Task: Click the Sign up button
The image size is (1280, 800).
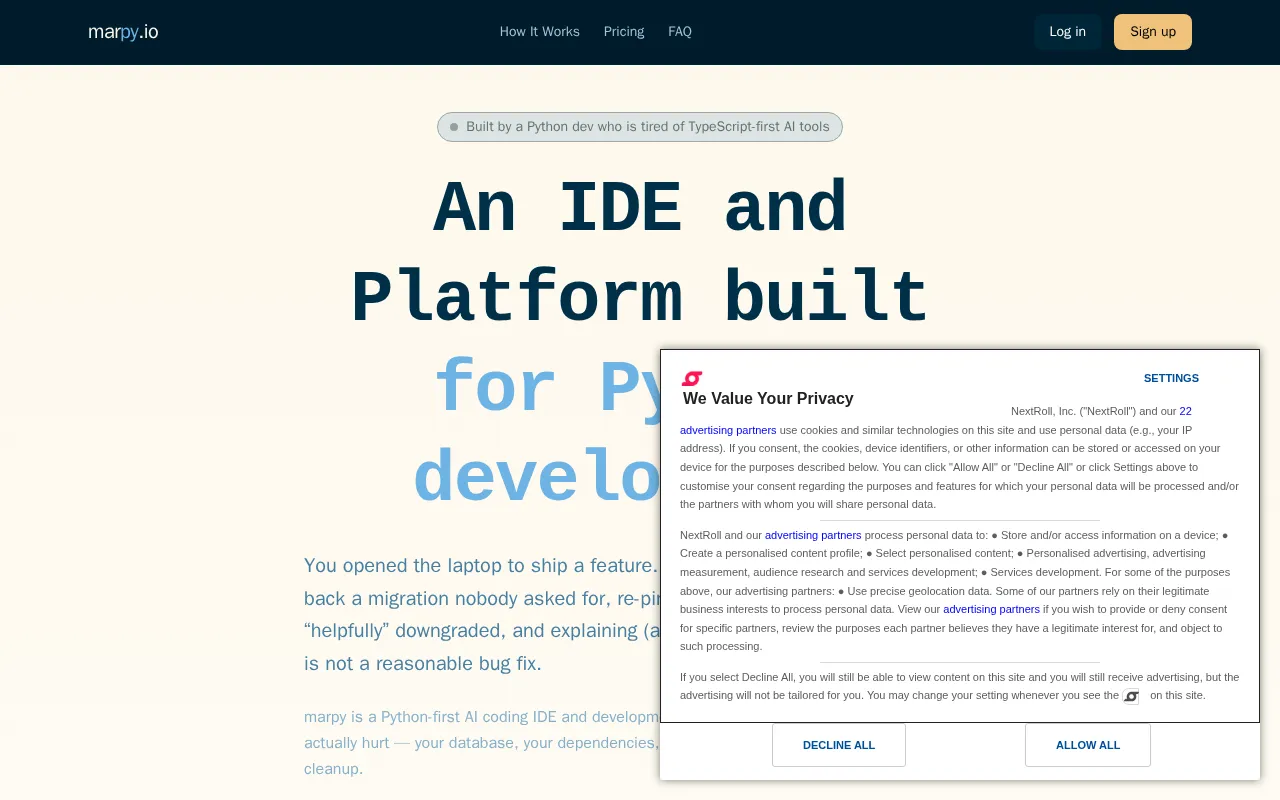Action: (1153, 32)
